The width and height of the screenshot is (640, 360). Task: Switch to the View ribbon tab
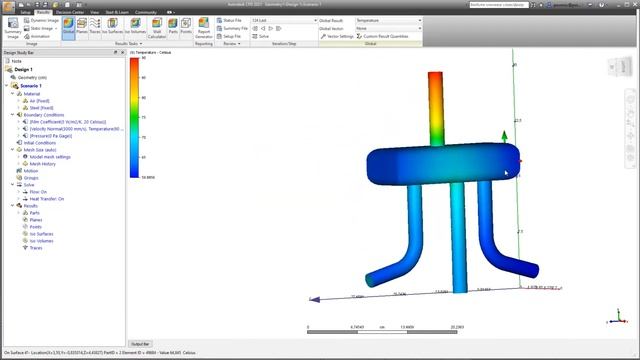(95, 12)
